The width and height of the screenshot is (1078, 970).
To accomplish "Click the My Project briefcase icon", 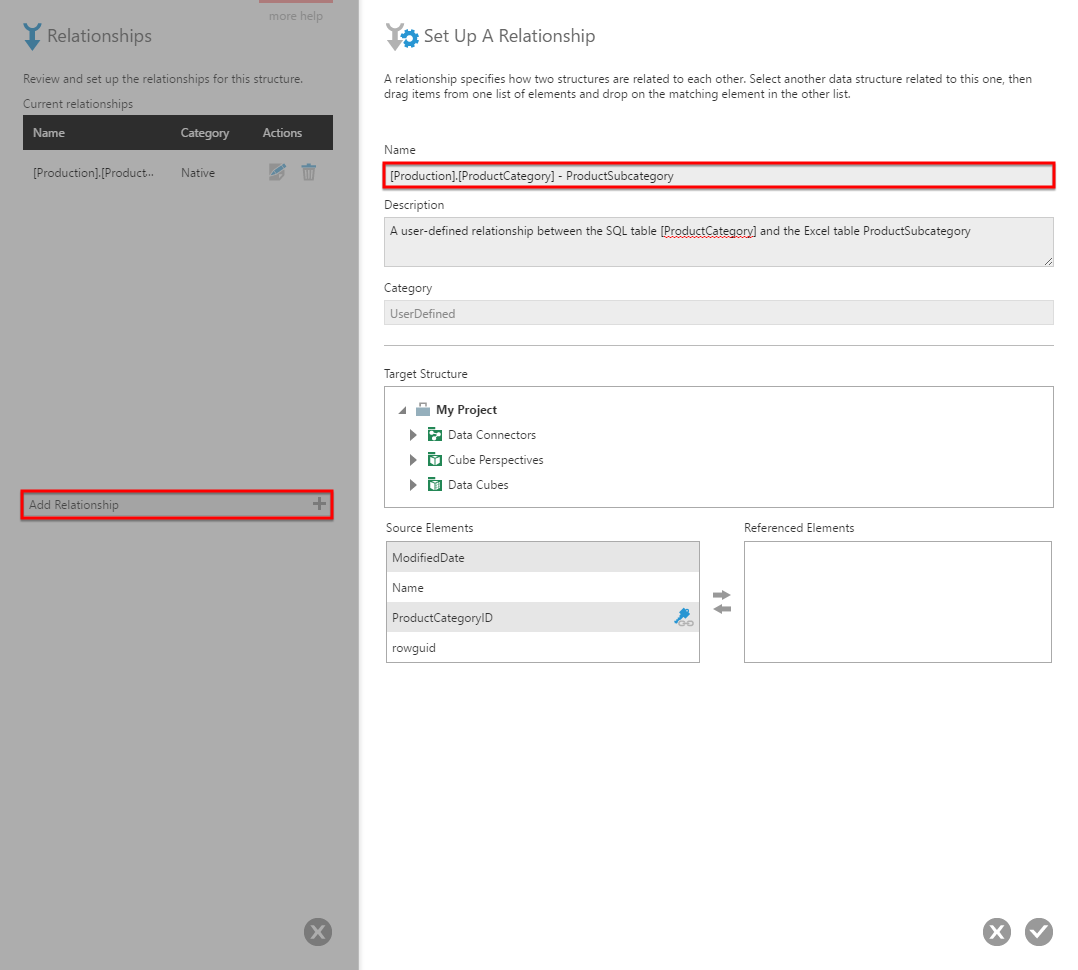I will (x=423, y=410).
